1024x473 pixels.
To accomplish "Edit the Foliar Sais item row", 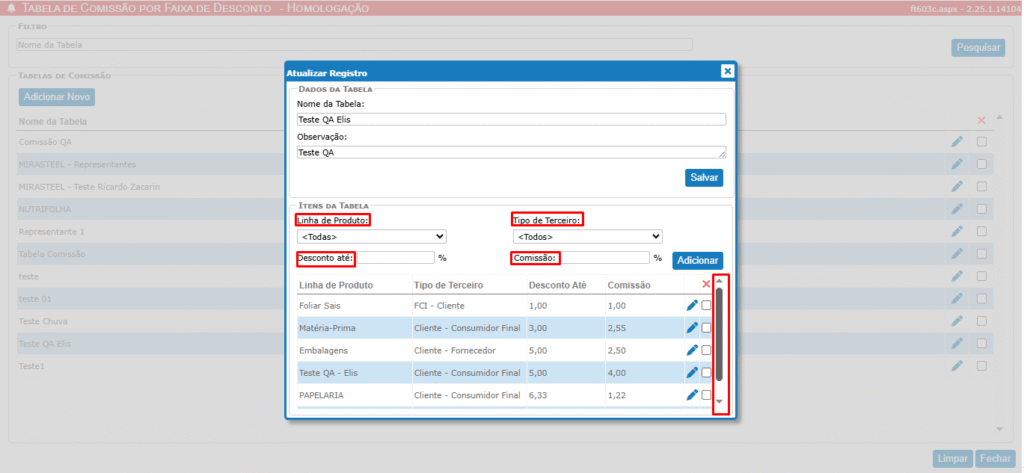I will pyautogui.click(x=692, y=305).
